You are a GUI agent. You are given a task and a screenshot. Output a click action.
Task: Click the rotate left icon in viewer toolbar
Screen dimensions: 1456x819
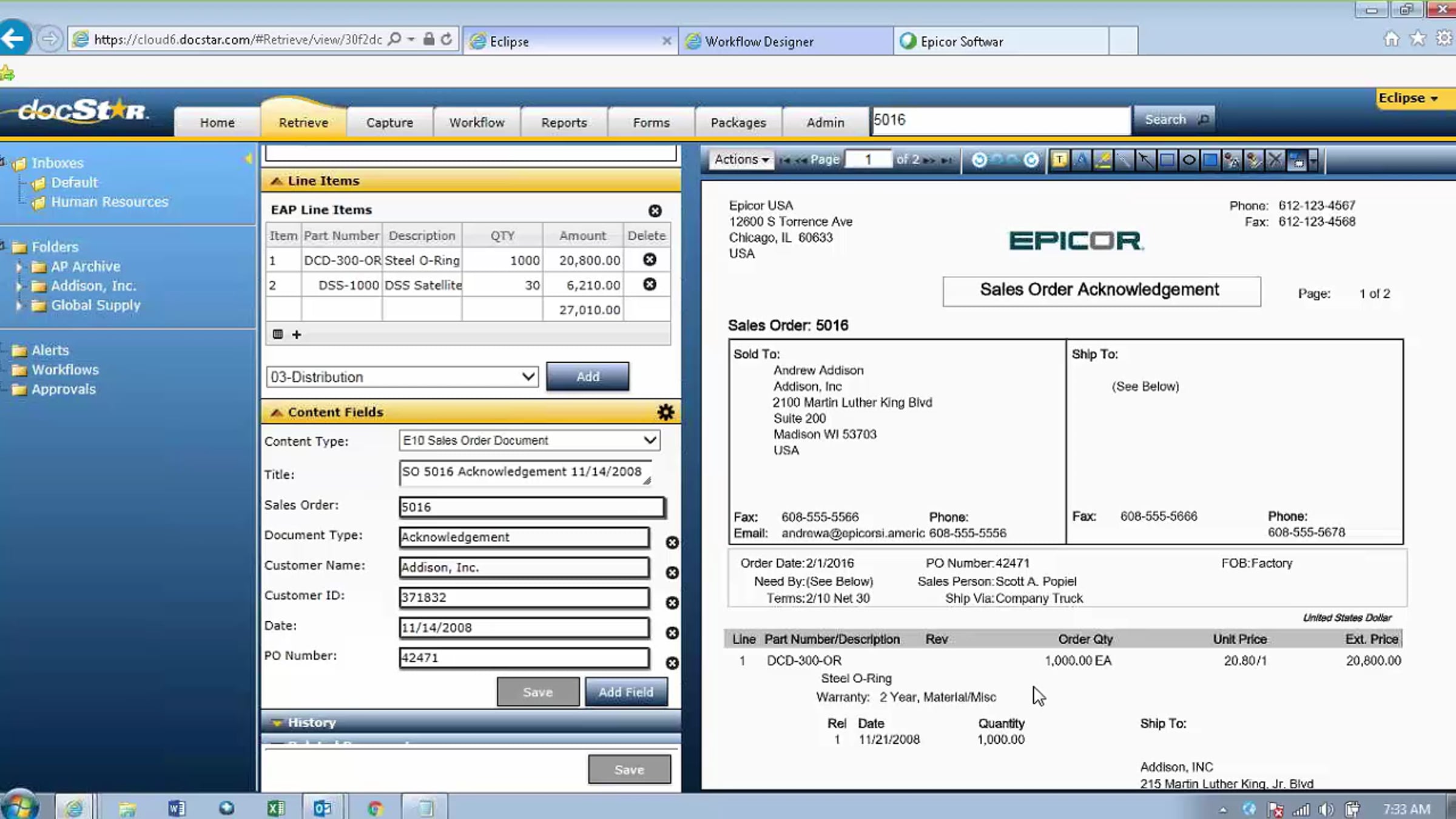tap(979, 160)
